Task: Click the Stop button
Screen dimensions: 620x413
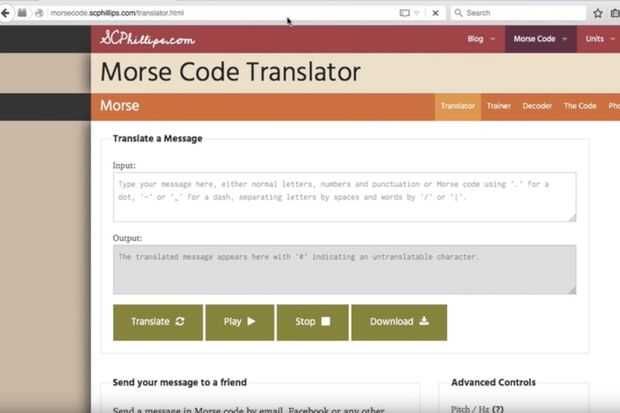Action: pos(313,322)
